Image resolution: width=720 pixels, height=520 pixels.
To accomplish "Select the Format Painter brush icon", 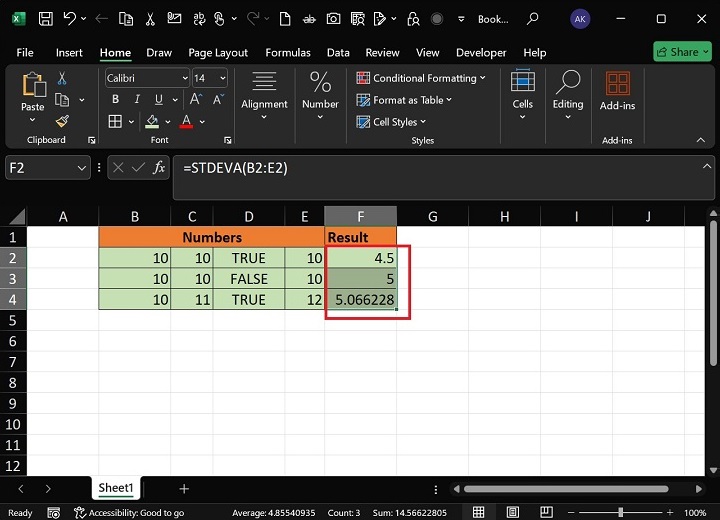I will click(62, 121).
